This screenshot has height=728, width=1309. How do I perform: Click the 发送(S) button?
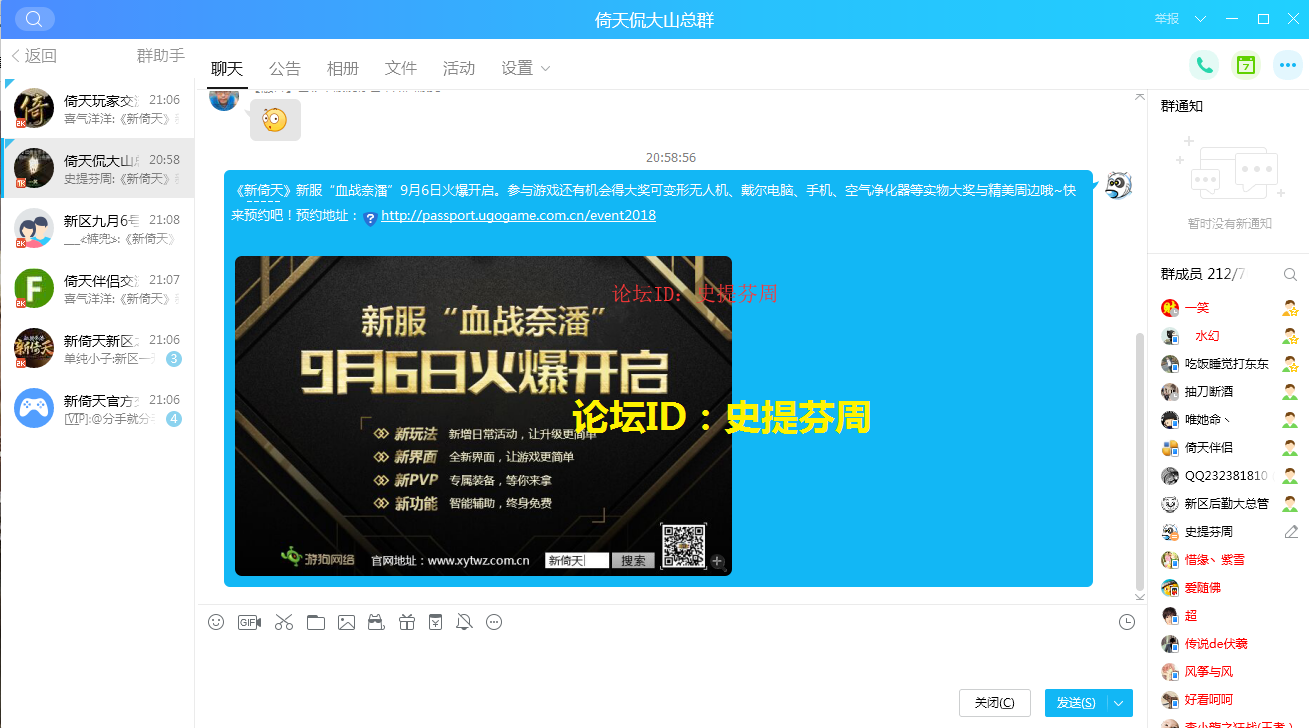1076,703
